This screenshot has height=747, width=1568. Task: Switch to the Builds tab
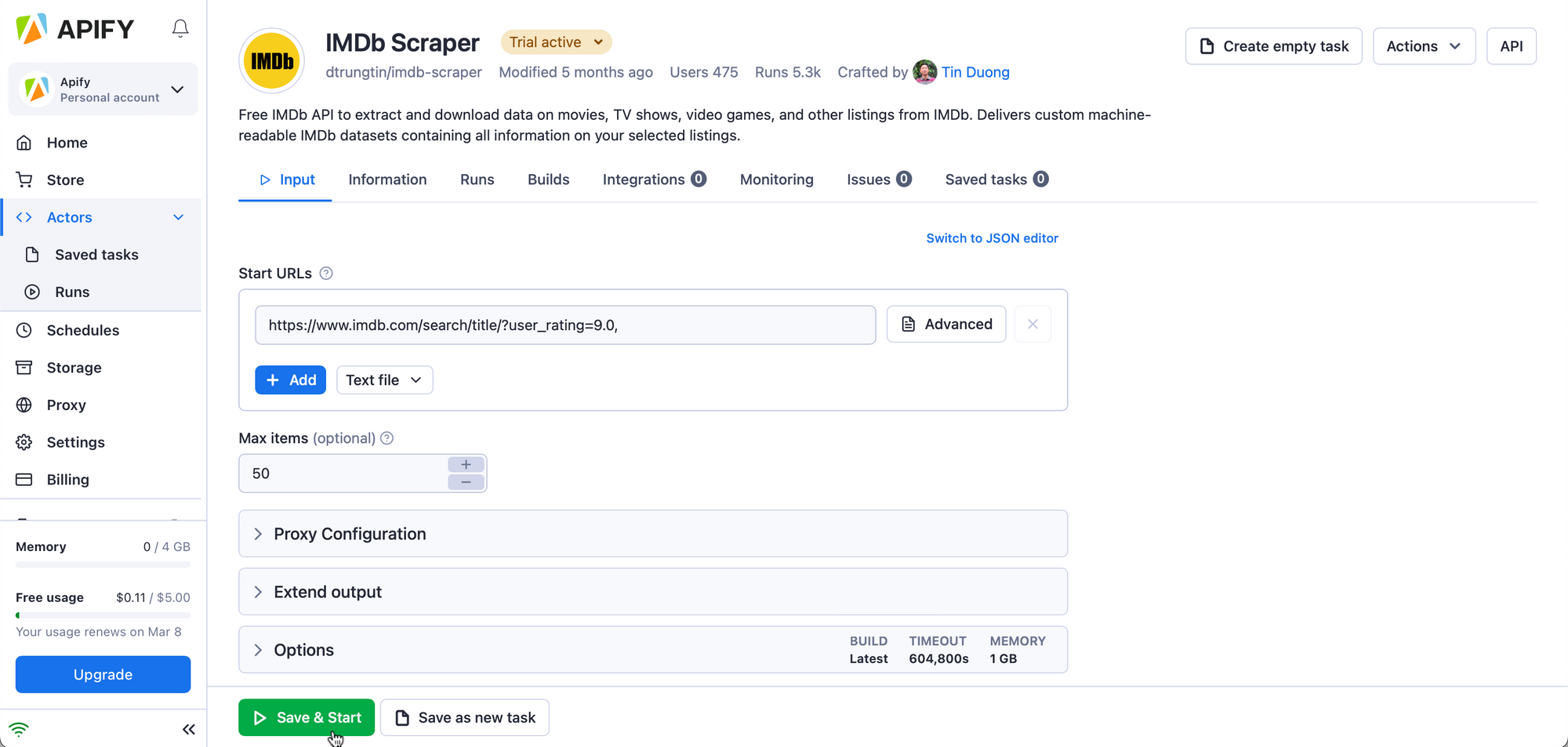click(548, 179)
